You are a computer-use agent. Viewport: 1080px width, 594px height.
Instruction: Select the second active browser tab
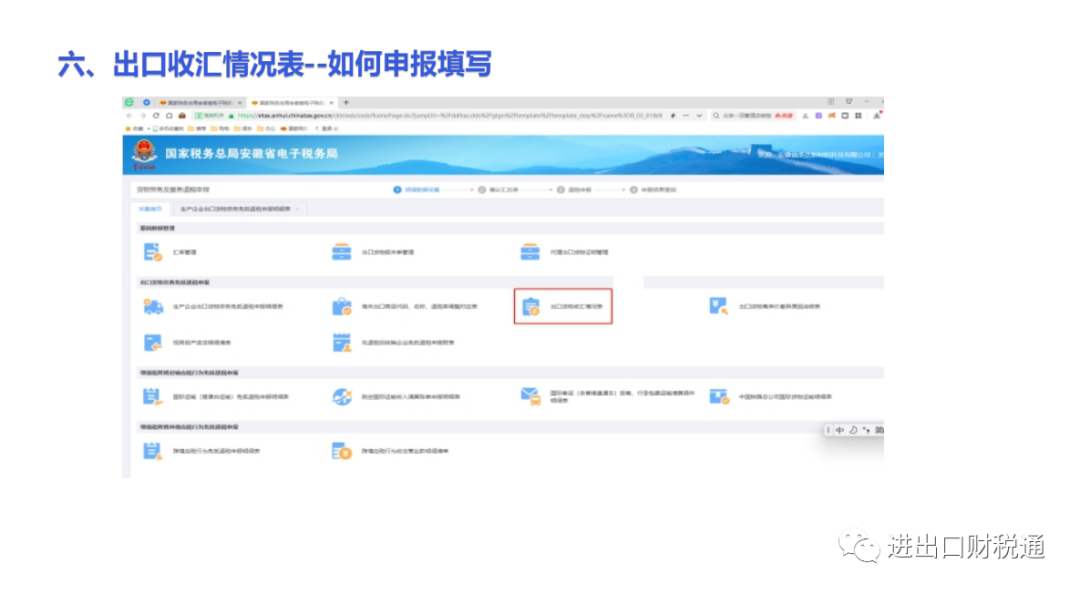(x=291, y=103)
